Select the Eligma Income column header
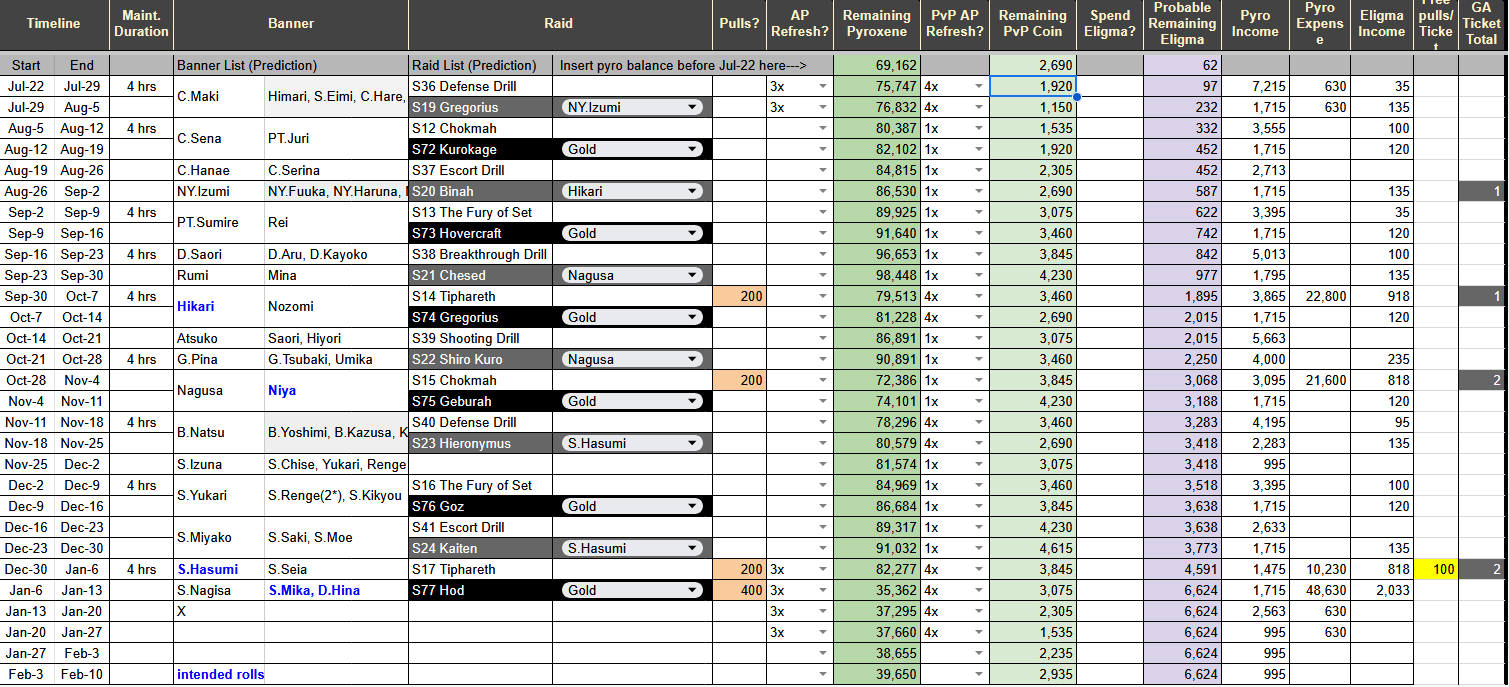 click(1381, 24)
